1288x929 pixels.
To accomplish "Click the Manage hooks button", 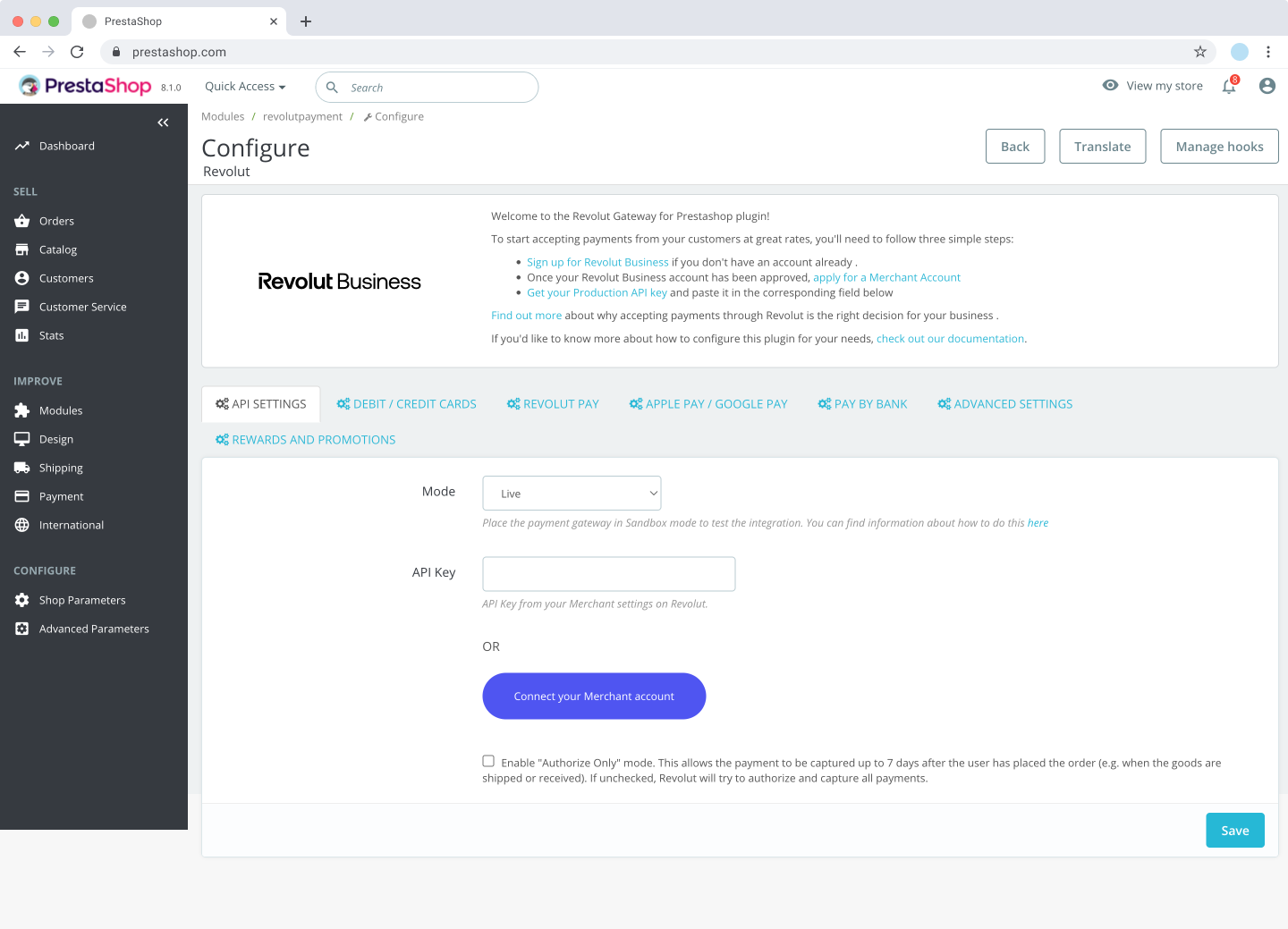I will (1220, 147).
